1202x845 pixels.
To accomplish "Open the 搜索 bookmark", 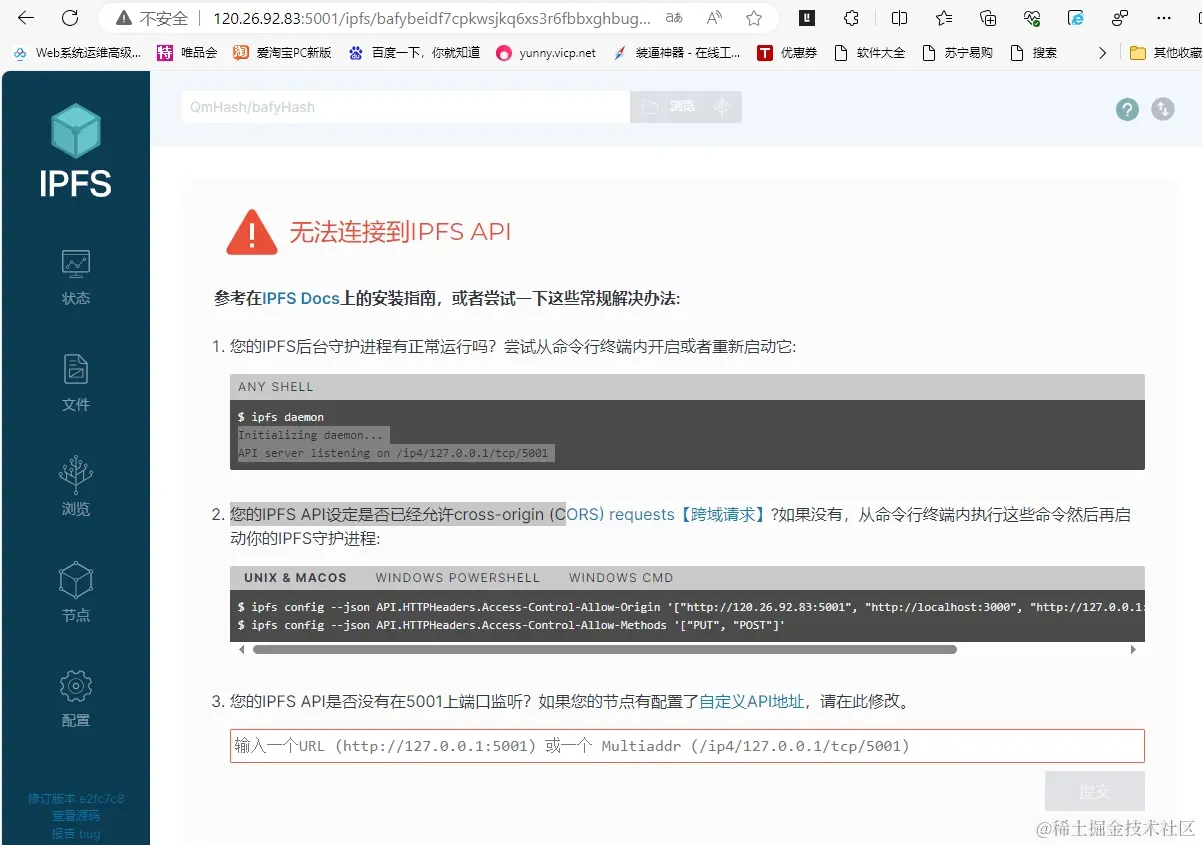I will pos(1034,53).
